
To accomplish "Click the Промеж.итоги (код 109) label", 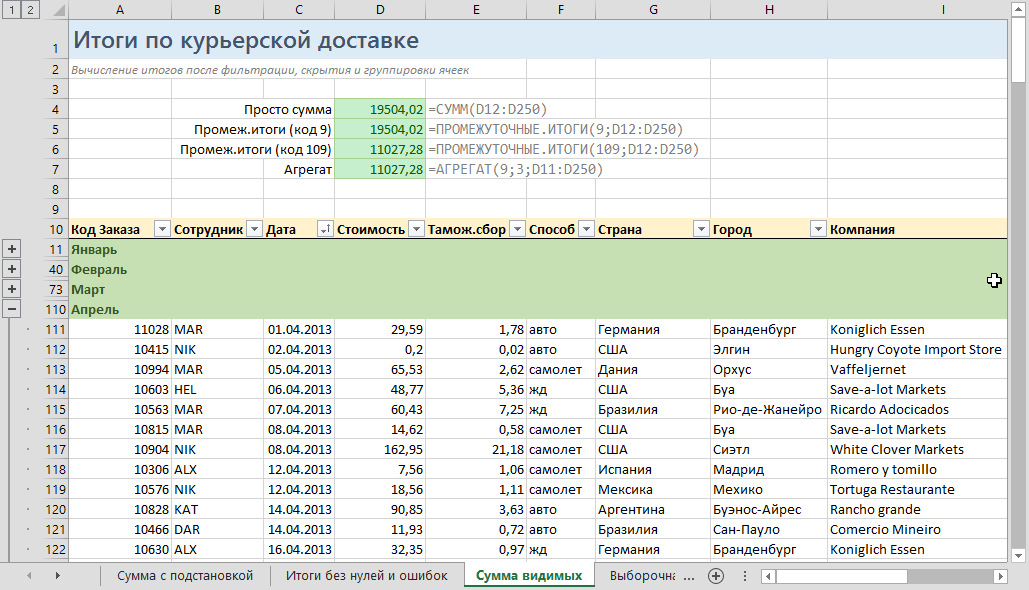I will point(256,150).
